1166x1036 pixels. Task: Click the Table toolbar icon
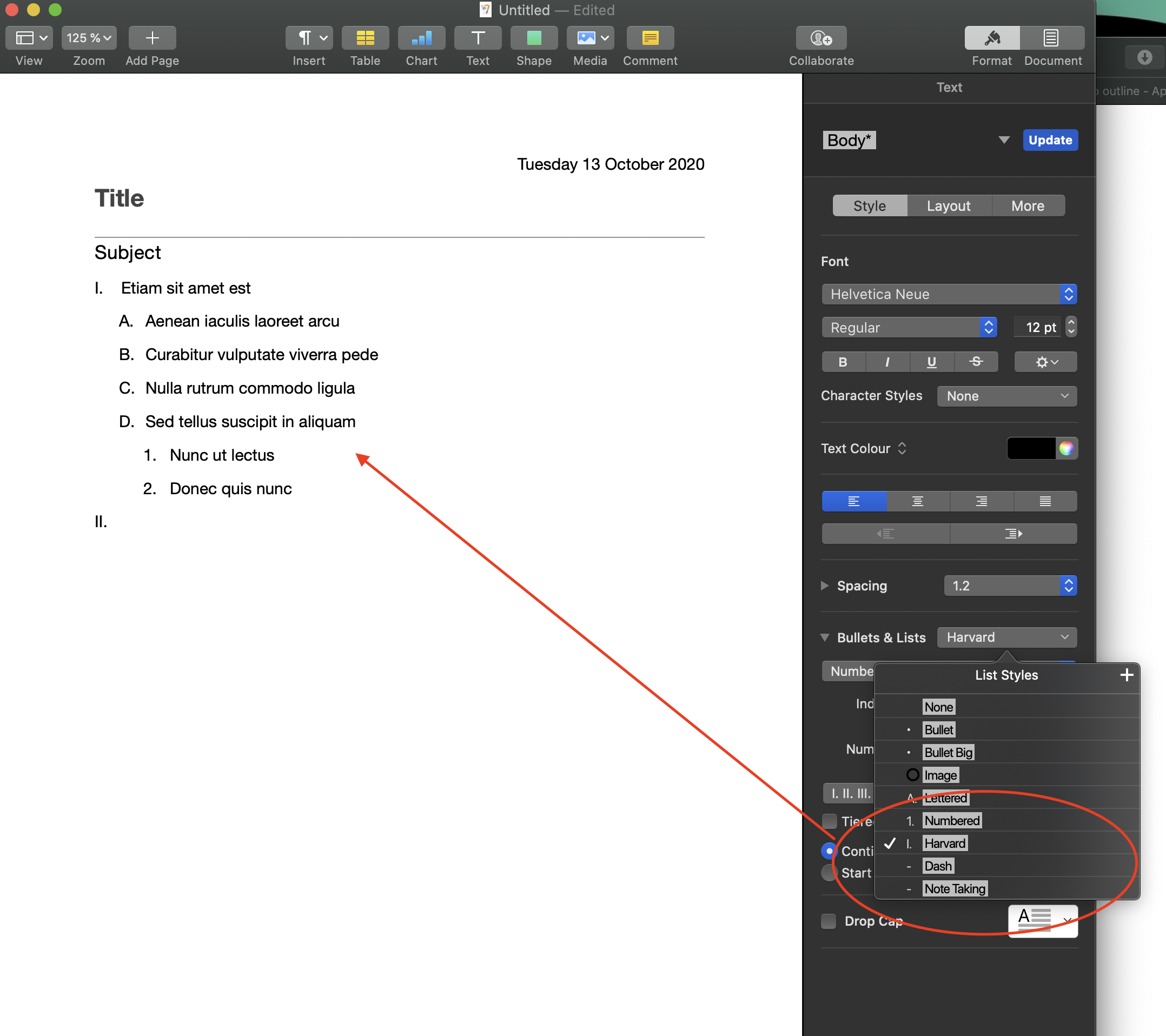[x=365, y=38]
